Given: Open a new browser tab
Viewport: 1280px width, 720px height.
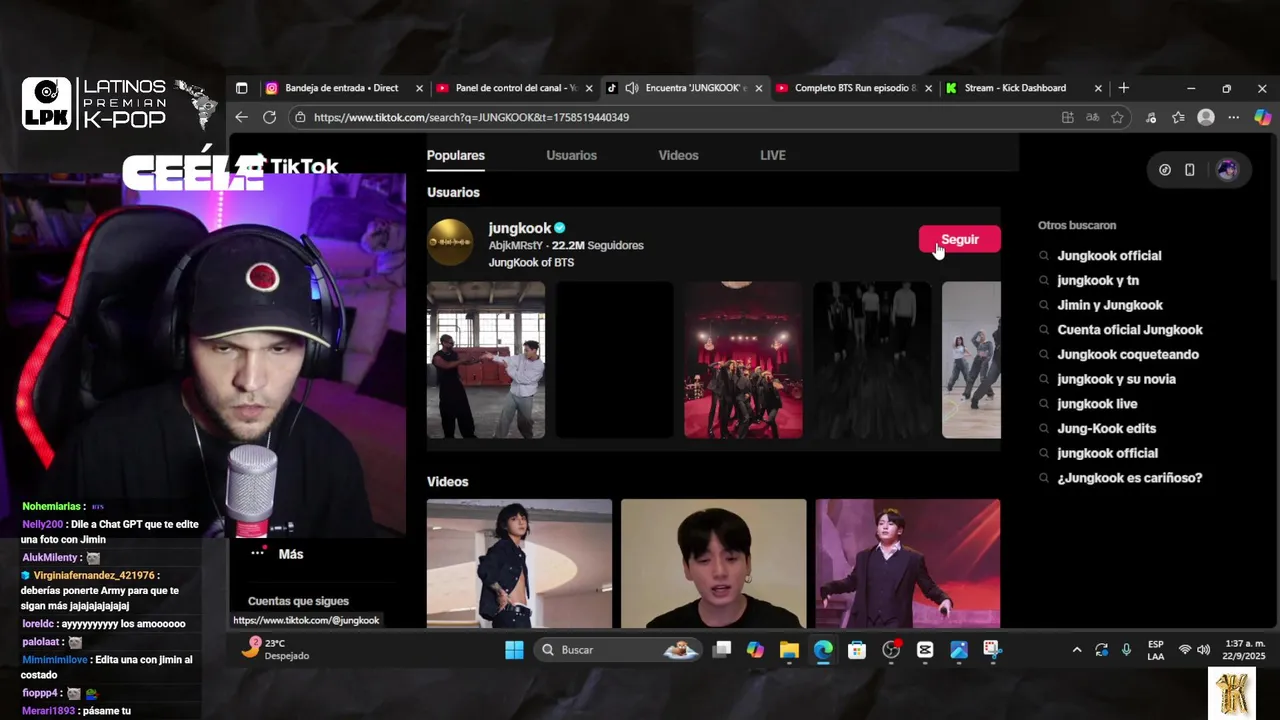Looking at the screenshot, I should click(x=1123, y=88).
